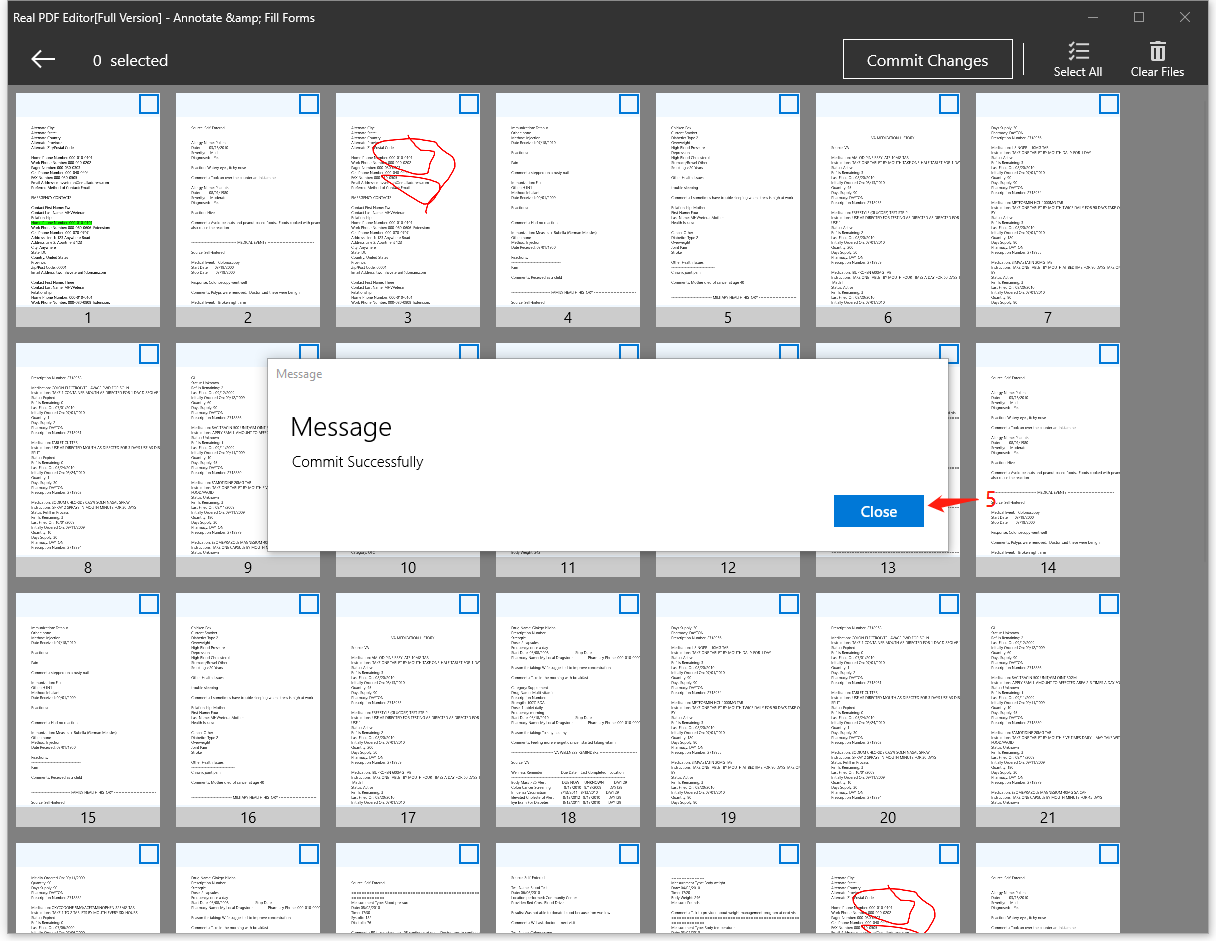Open the page 2 thumbnail
Image resolution: width=1216 pixels, height=941 pixels.
pyautogui.click(x=248, y=210)
